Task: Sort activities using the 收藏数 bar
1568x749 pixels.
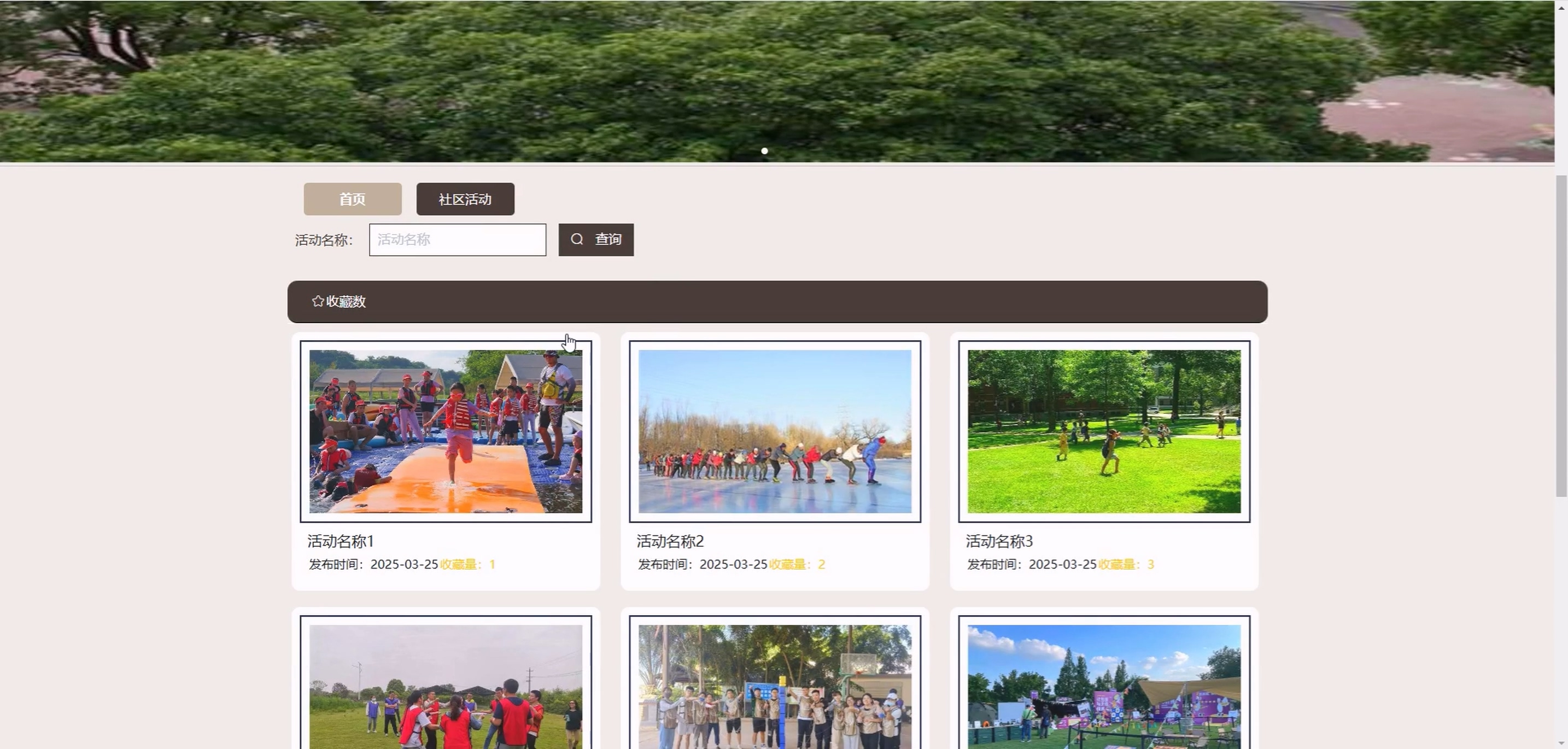Action: pos(346,302)
